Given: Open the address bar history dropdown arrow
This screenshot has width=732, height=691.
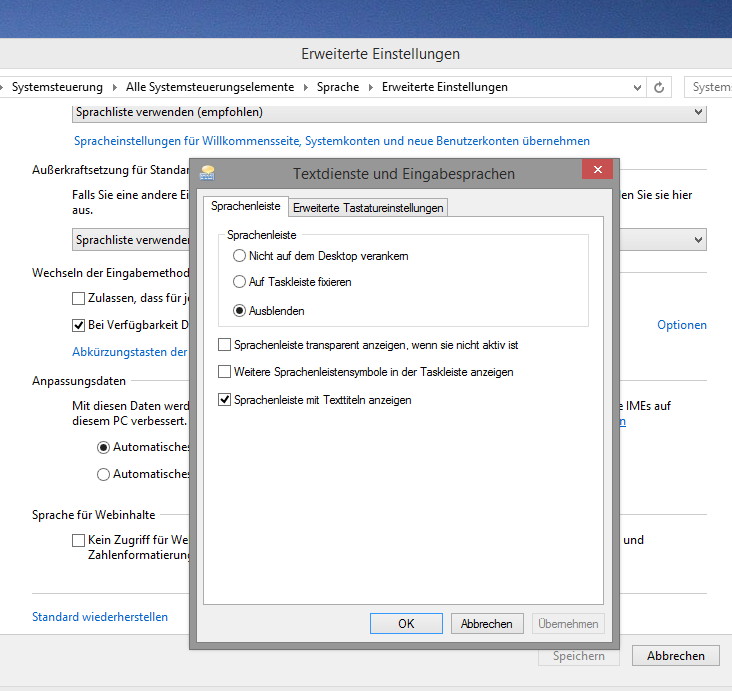Looking at the screenshot, I should 637,87.
